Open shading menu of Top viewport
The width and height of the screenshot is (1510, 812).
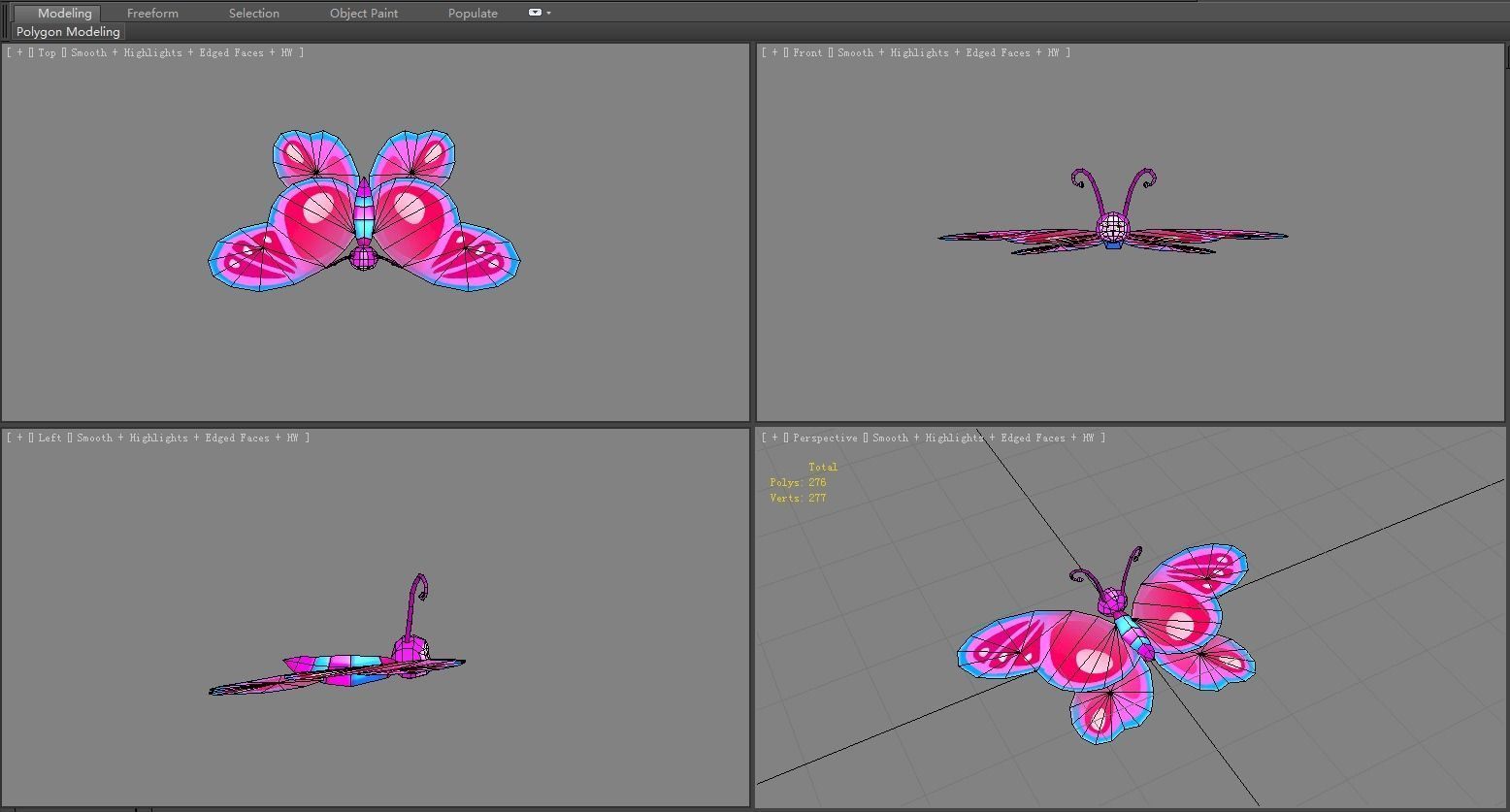(x=183, y=53)
